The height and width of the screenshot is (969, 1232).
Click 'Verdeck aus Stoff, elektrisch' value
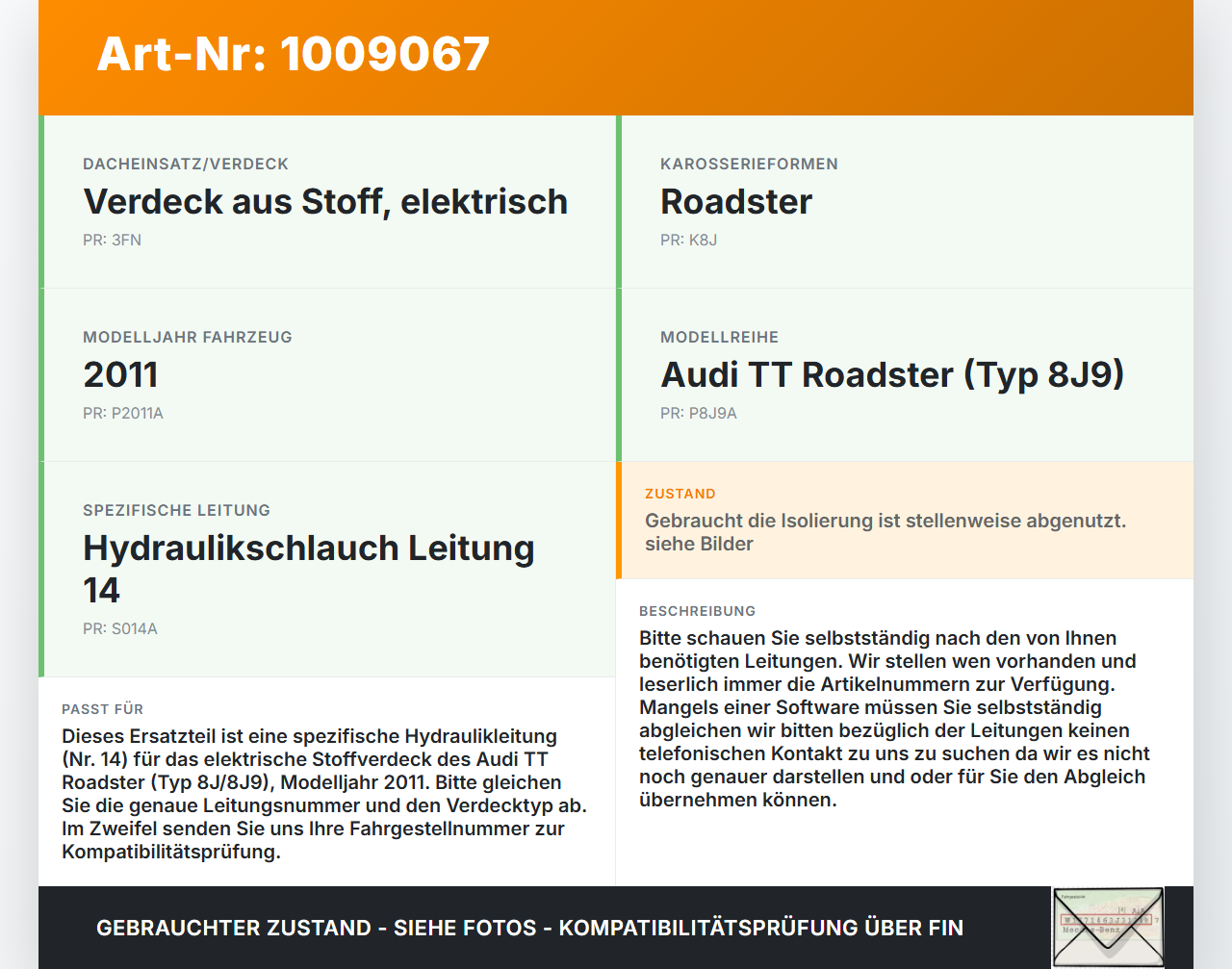pos(325,201)
